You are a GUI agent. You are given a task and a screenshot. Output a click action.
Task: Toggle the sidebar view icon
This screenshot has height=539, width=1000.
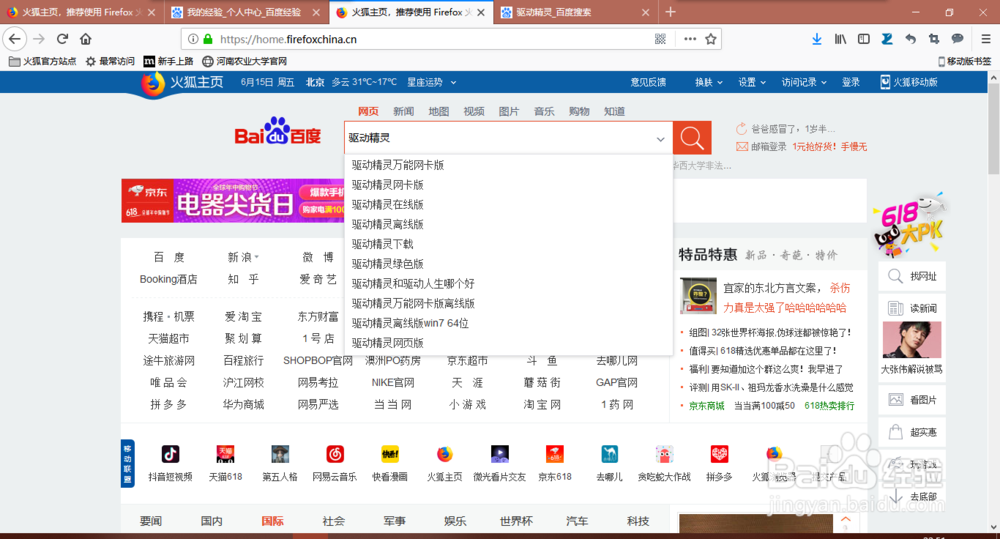864,39
